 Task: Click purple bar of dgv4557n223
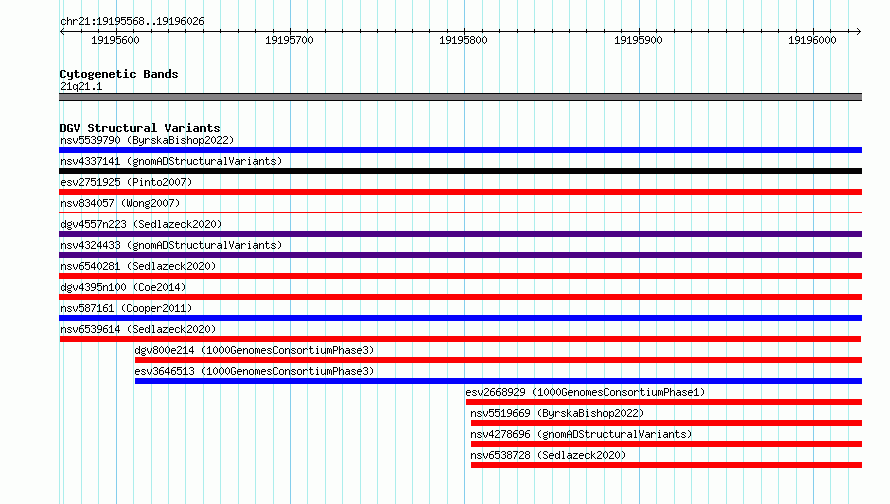click(x=460, y=234)
